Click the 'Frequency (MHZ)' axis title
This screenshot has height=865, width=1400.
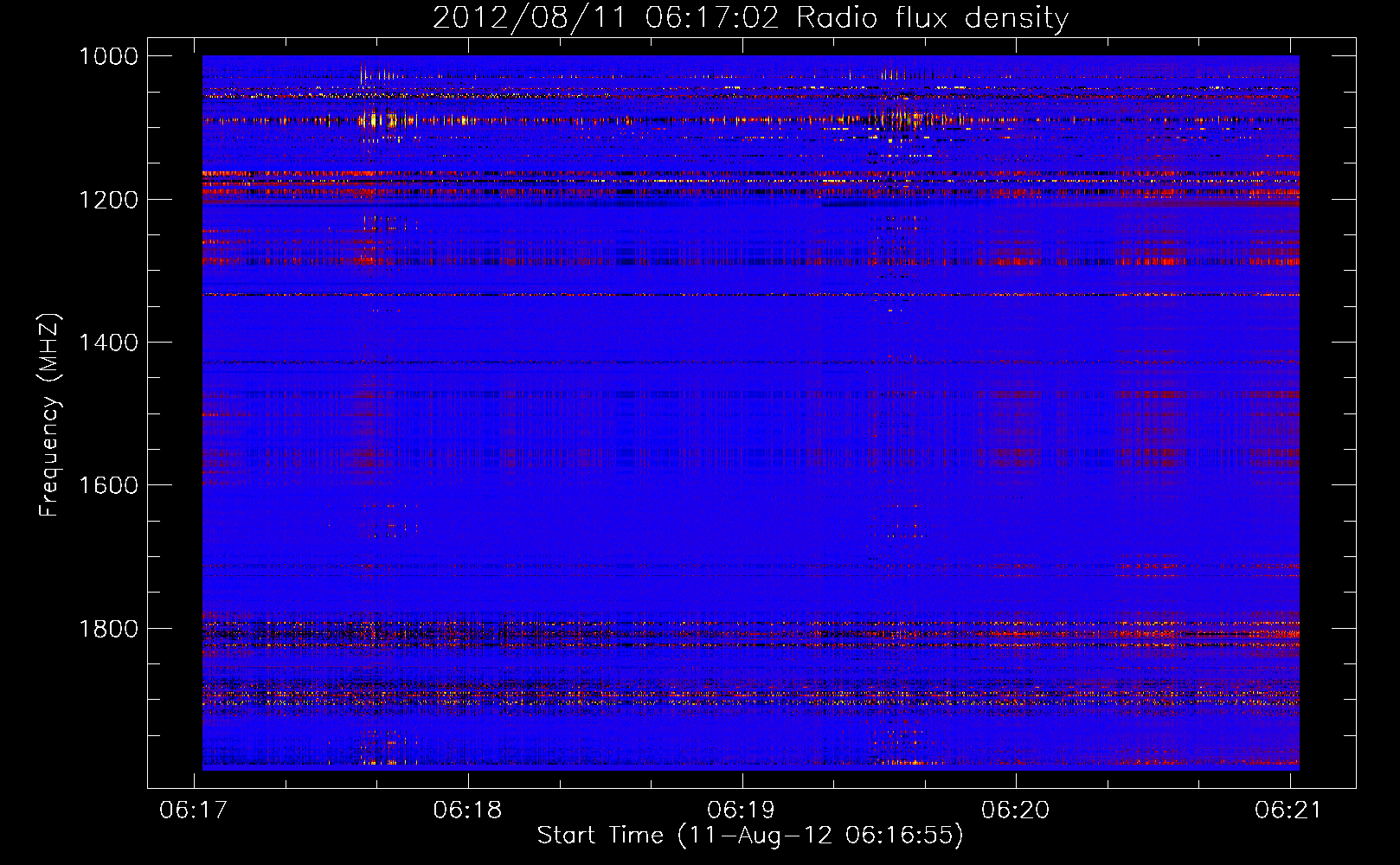50,415
